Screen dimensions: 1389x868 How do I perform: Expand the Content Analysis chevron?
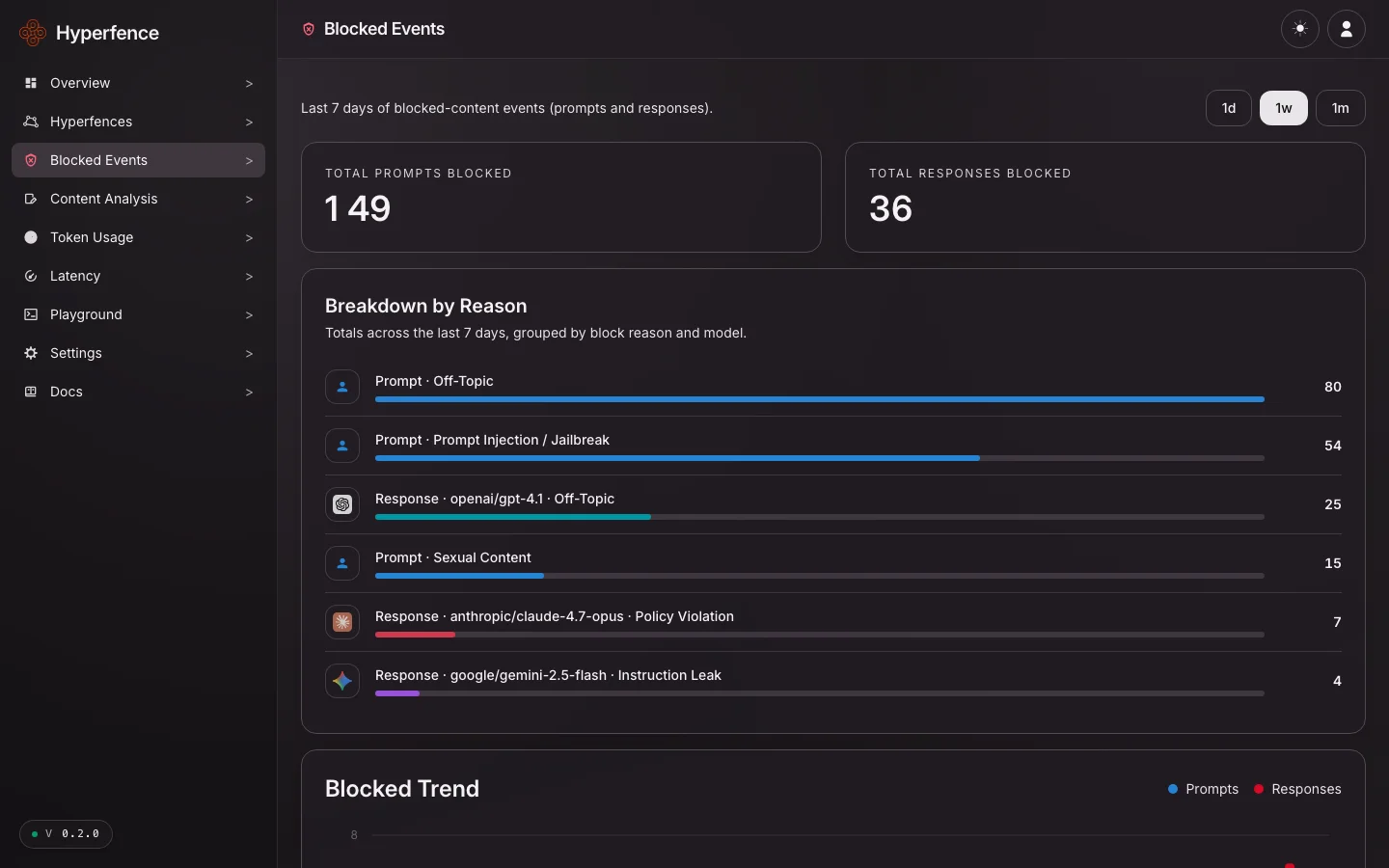tap(249, 200)
